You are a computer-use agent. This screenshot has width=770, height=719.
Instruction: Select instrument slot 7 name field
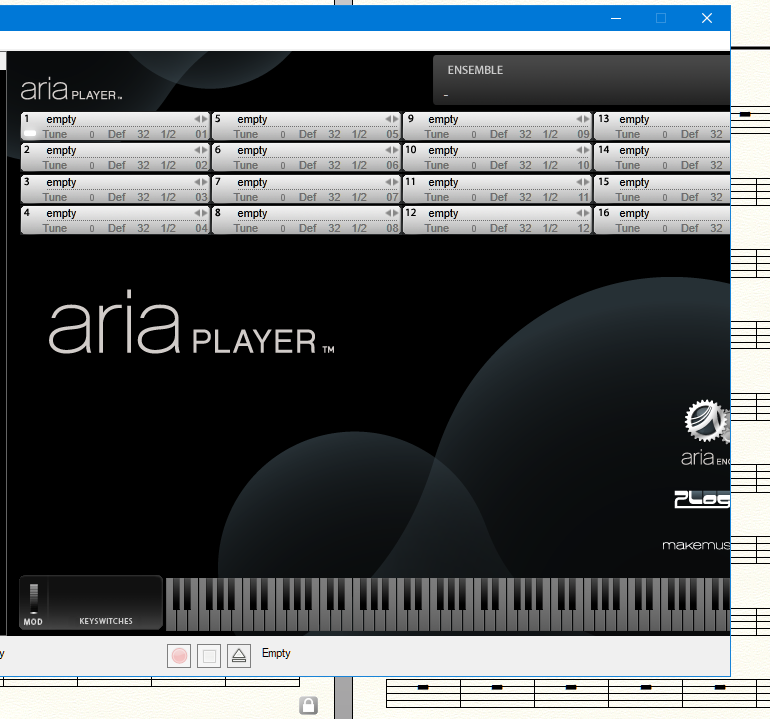pyautogui.click(x=253, y=182)
